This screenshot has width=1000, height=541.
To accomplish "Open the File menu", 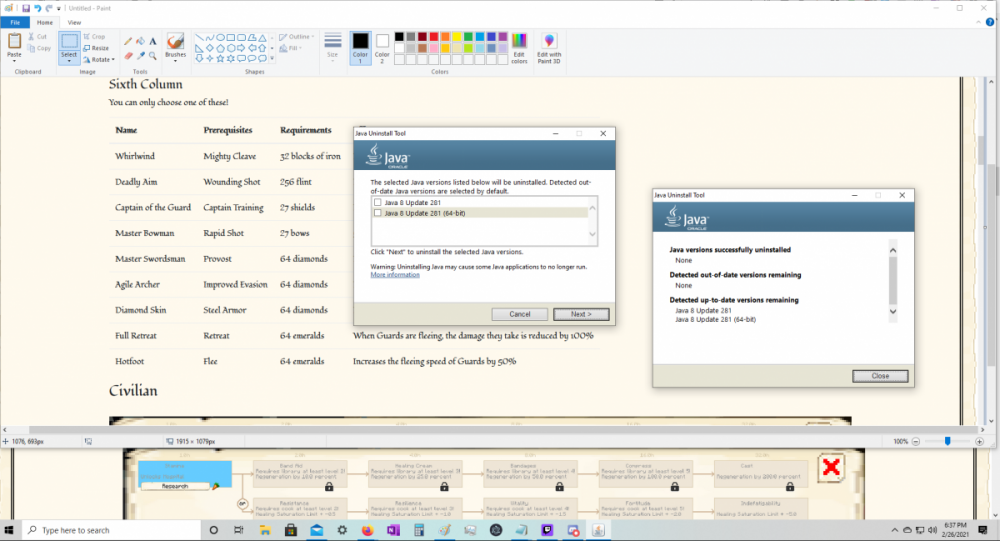I will click(x=14, y=22).
